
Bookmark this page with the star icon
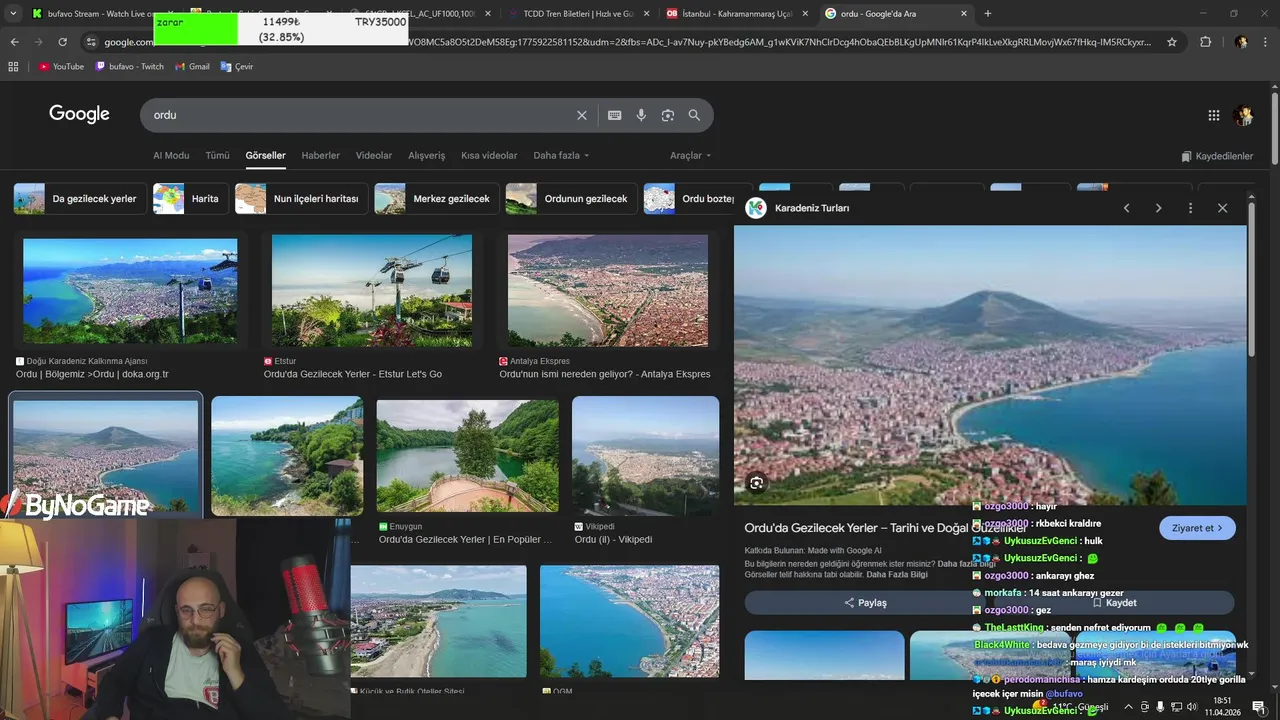click(1172, 42)
